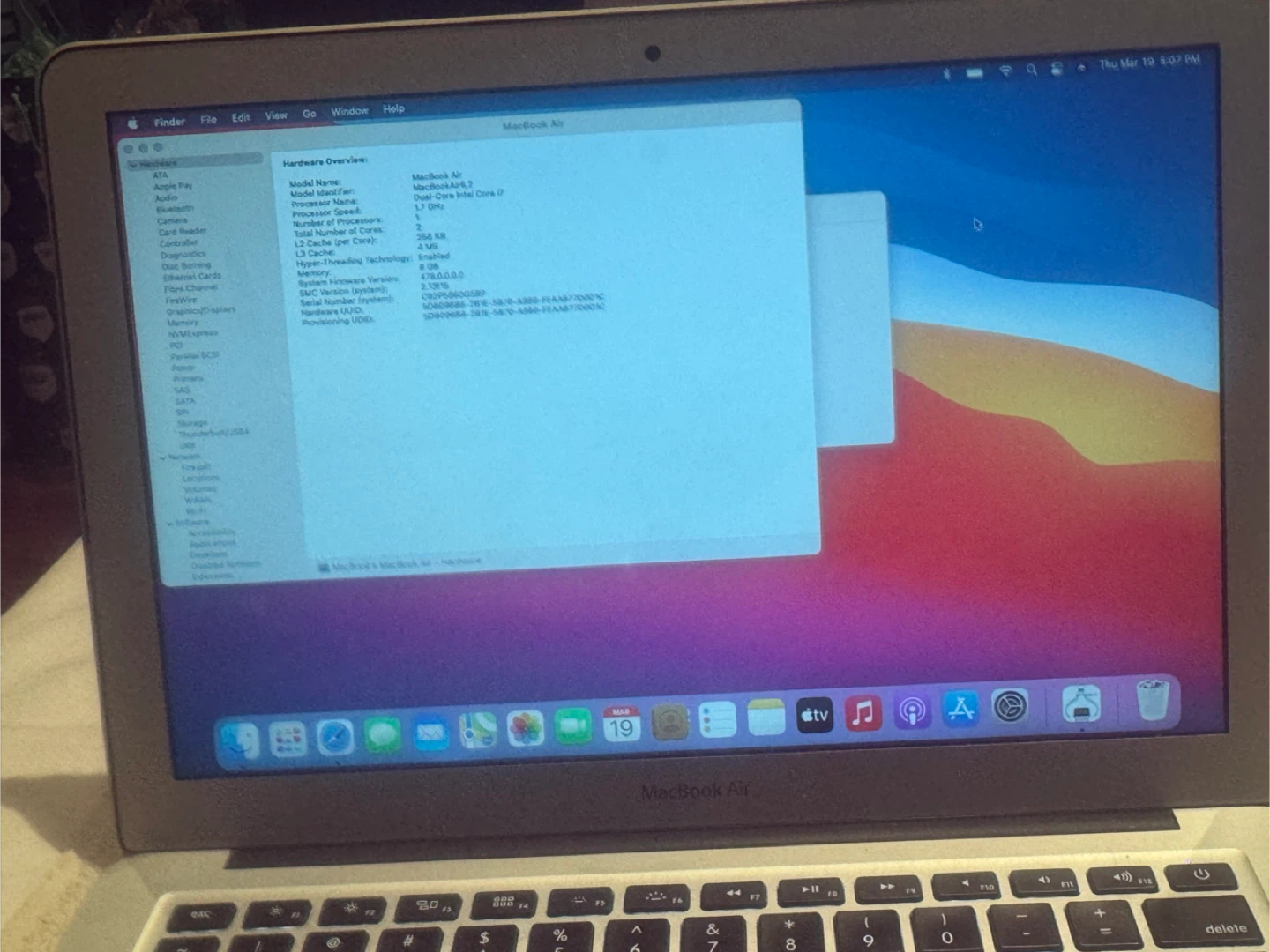This screenshot has height=952, width=1270.
Task: Select Diagnostics in the sidebar
Action: [x=183, y=254]
